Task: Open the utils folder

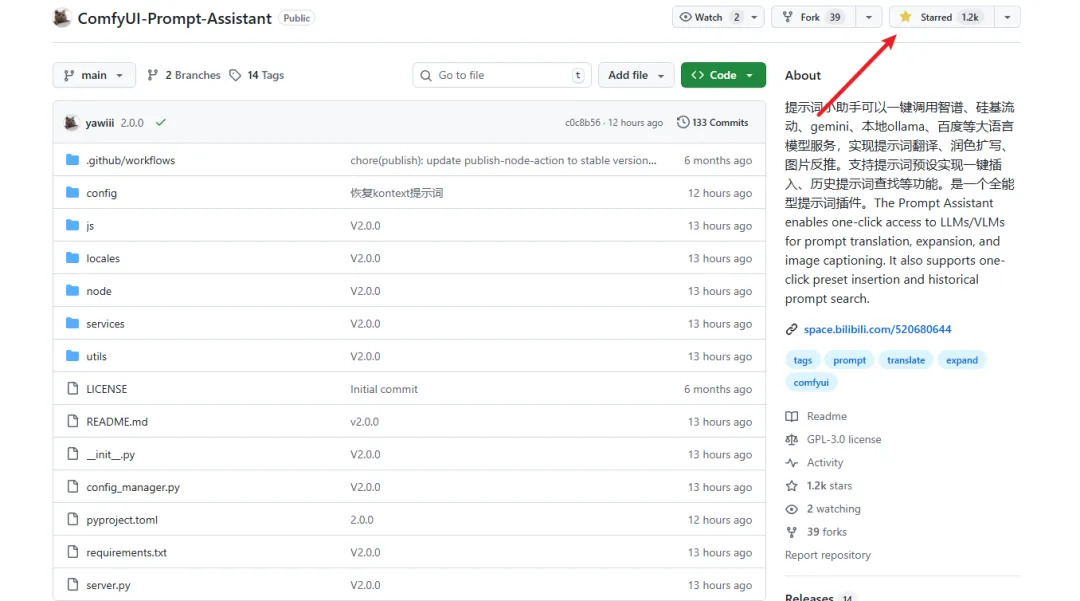Action: 96,357
